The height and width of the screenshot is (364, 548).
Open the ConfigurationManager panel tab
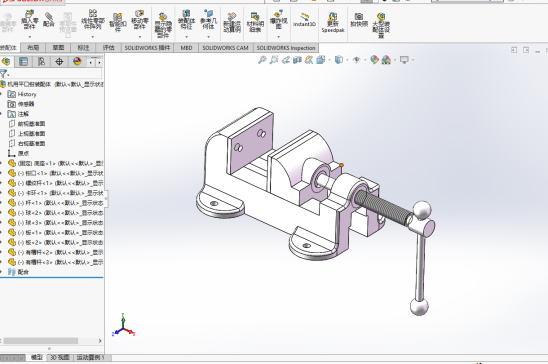click(x=41, y=62)
